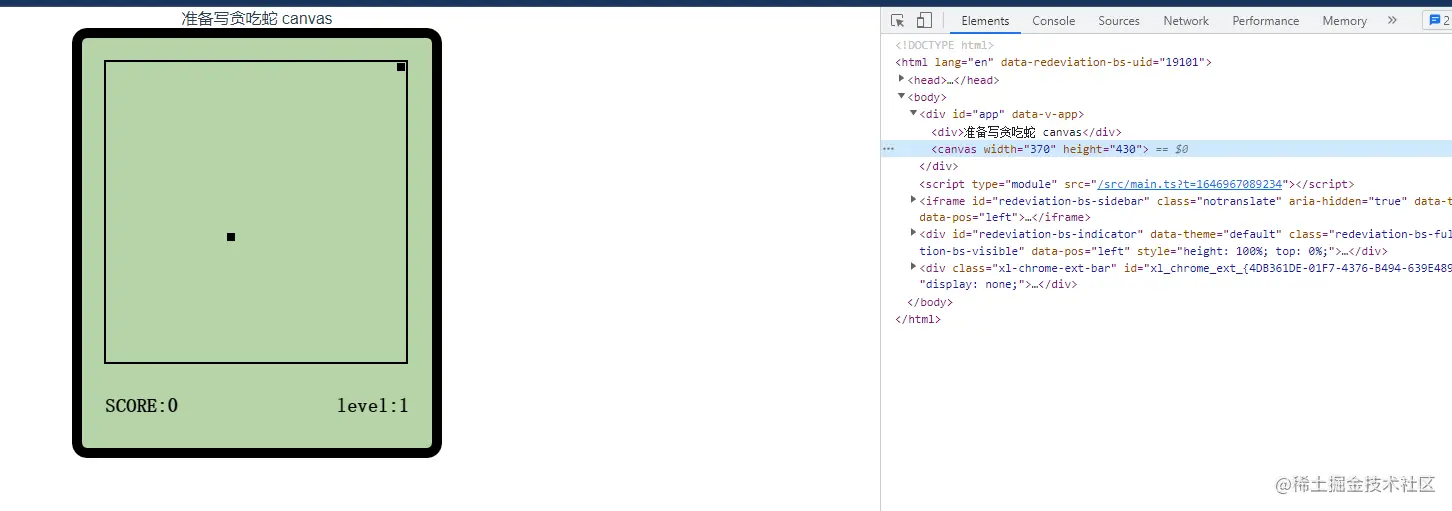This screenshot has width=1452, height=511.
Task: Click the level:1 text on the canvas
Action: [373, 405]
